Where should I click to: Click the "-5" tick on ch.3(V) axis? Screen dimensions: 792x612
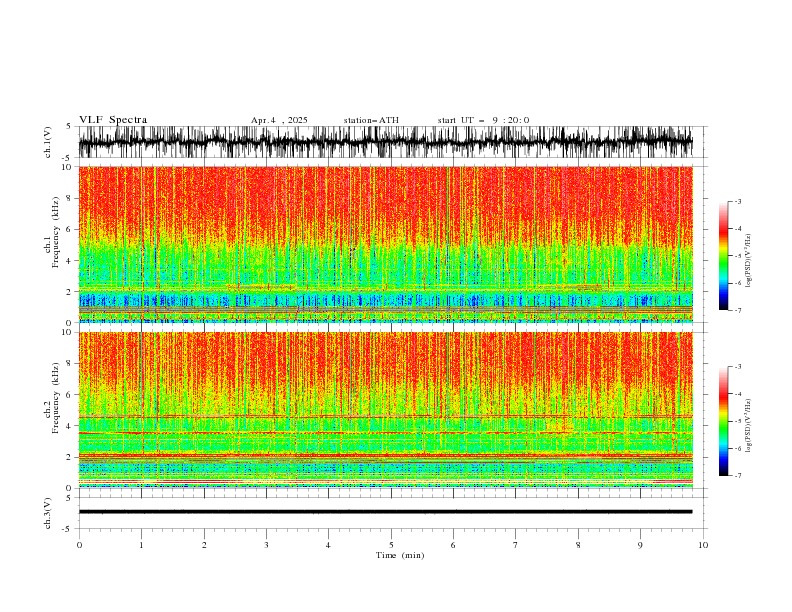pyautogui.click(x=68, y=529)
